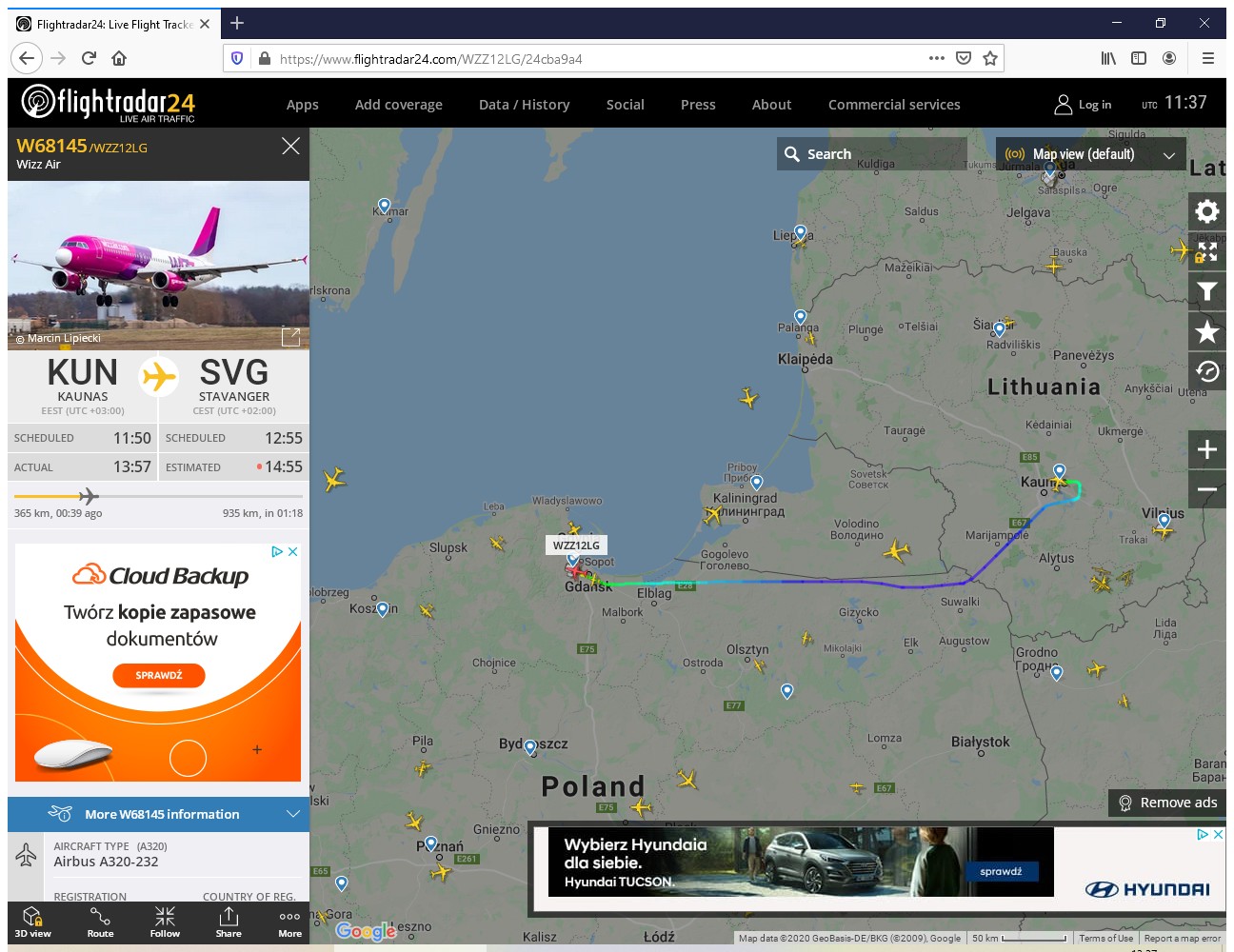Open the playback history tool
Viewport: 1234px width, 952px height.
click(1207, 371)
